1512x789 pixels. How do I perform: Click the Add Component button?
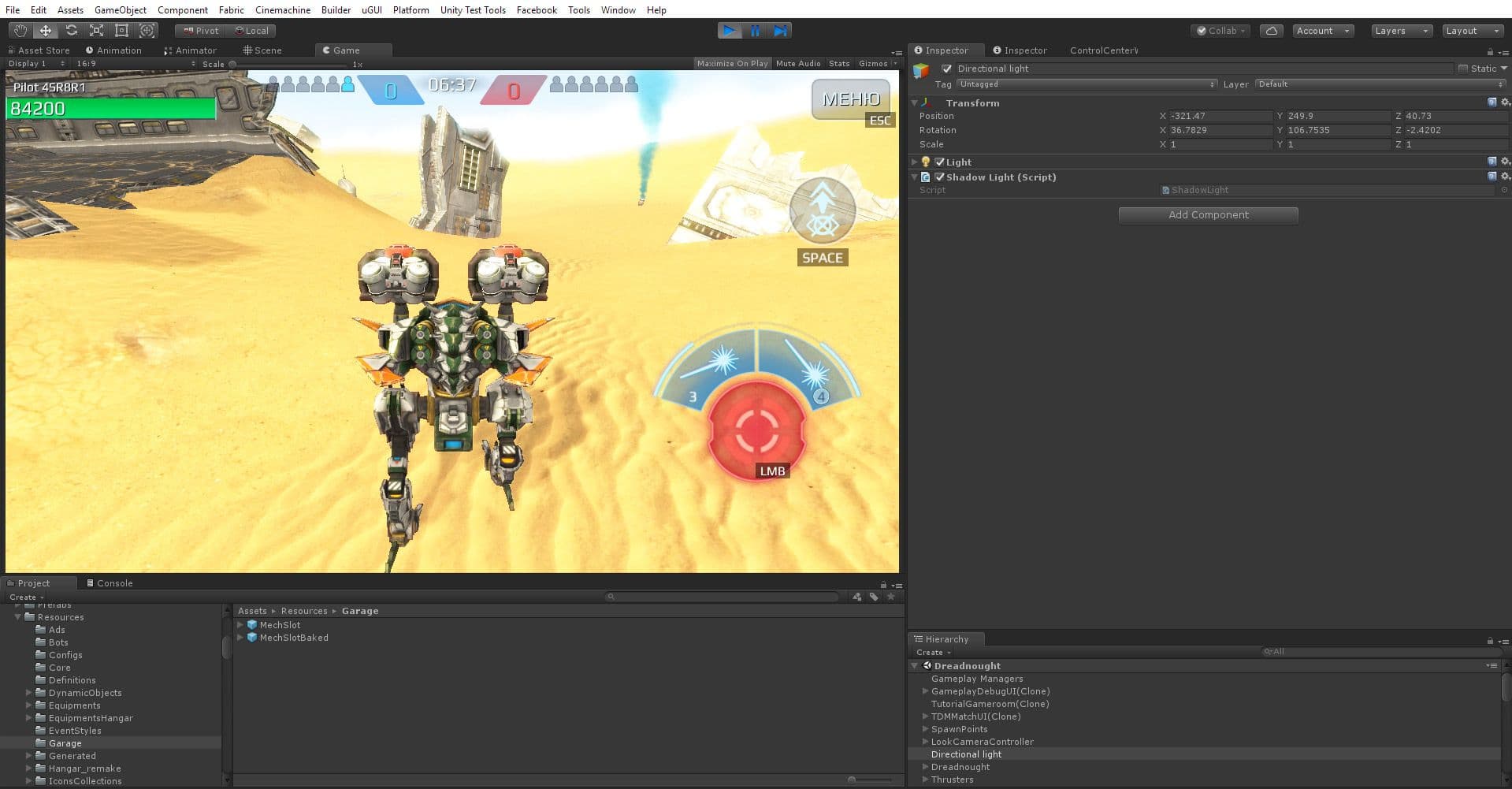(1208, 215)
